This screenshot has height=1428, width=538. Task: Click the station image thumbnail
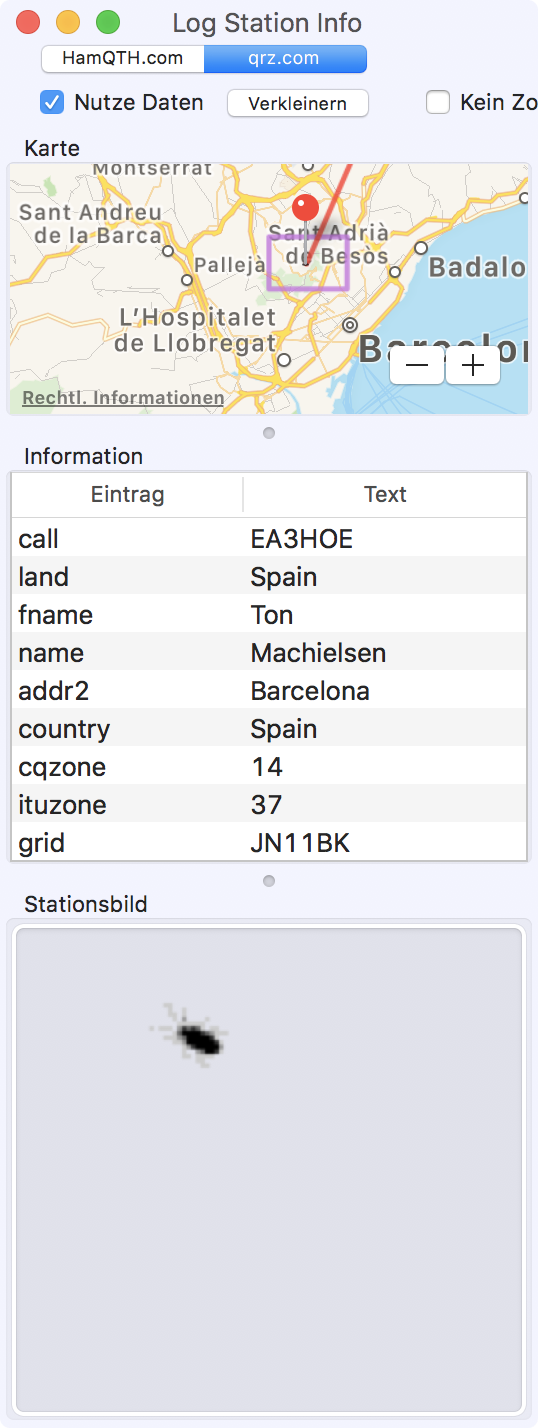(269, 1170)
